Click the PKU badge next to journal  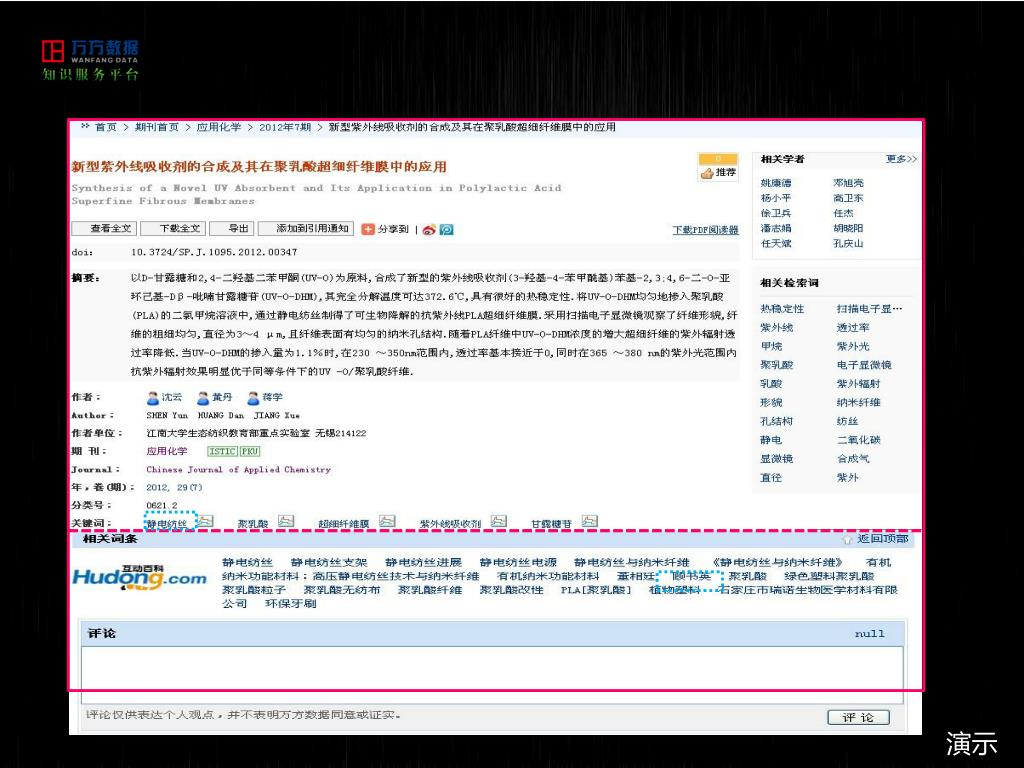pos(250,451)
